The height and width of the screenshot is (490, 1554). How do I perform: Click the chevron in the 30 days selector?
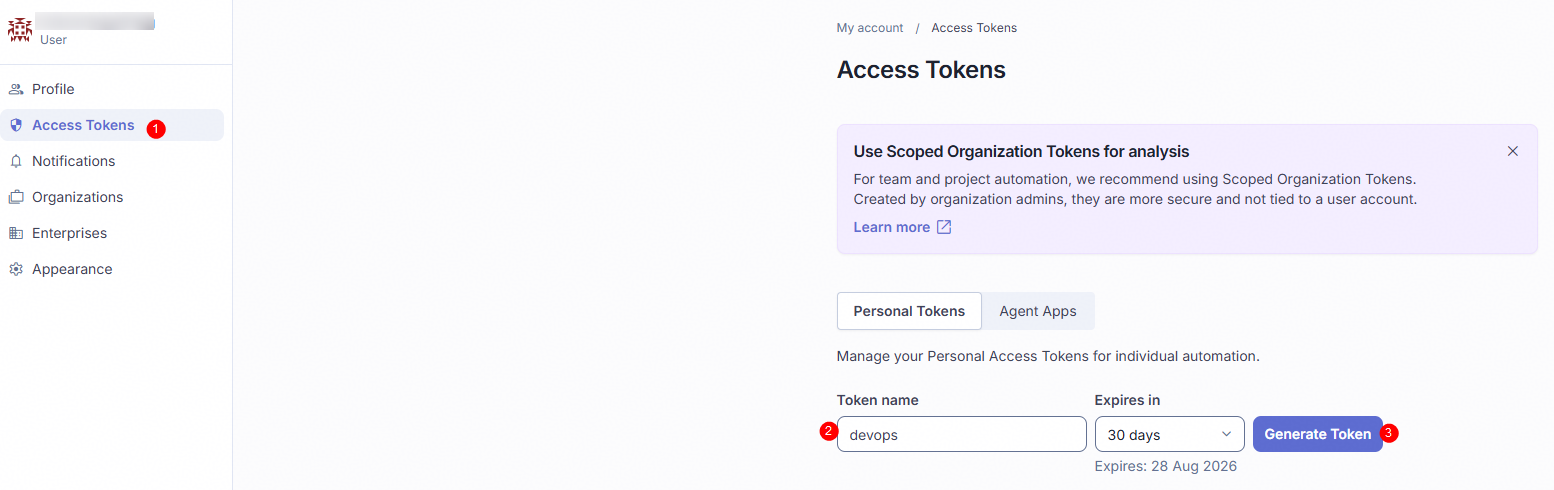tap(1226, 434)
